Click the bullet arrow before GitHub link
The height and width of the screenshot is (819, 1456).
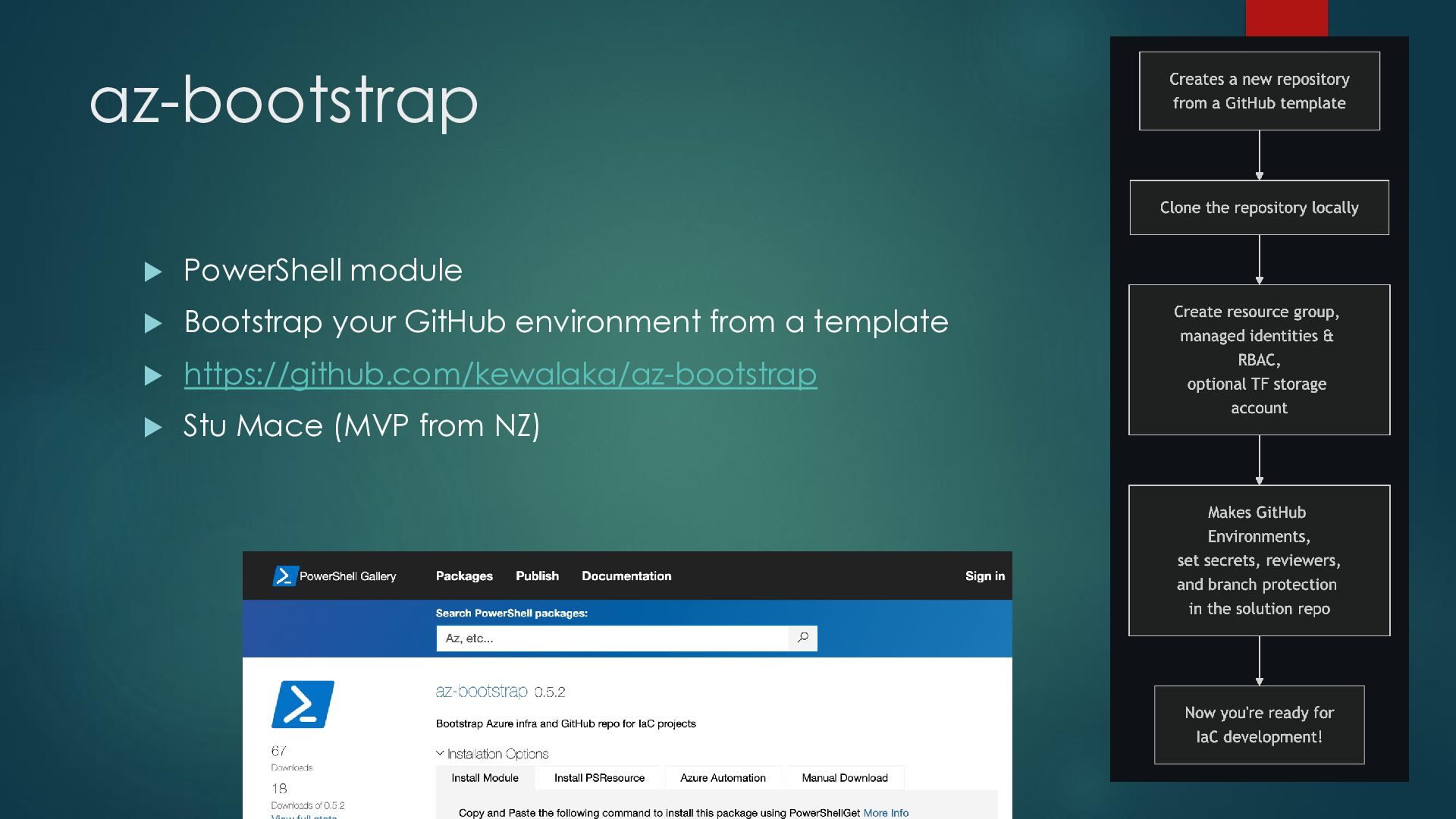click(153, 375)
